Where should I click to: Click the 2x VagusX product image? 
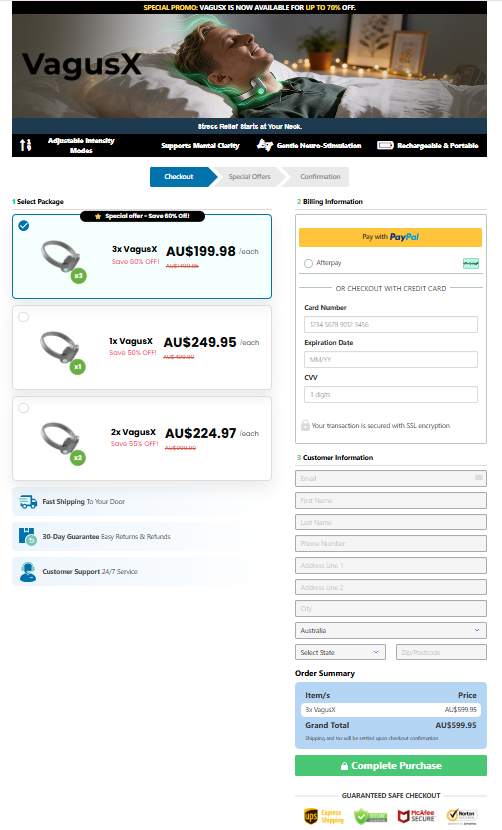coord(60,438)
